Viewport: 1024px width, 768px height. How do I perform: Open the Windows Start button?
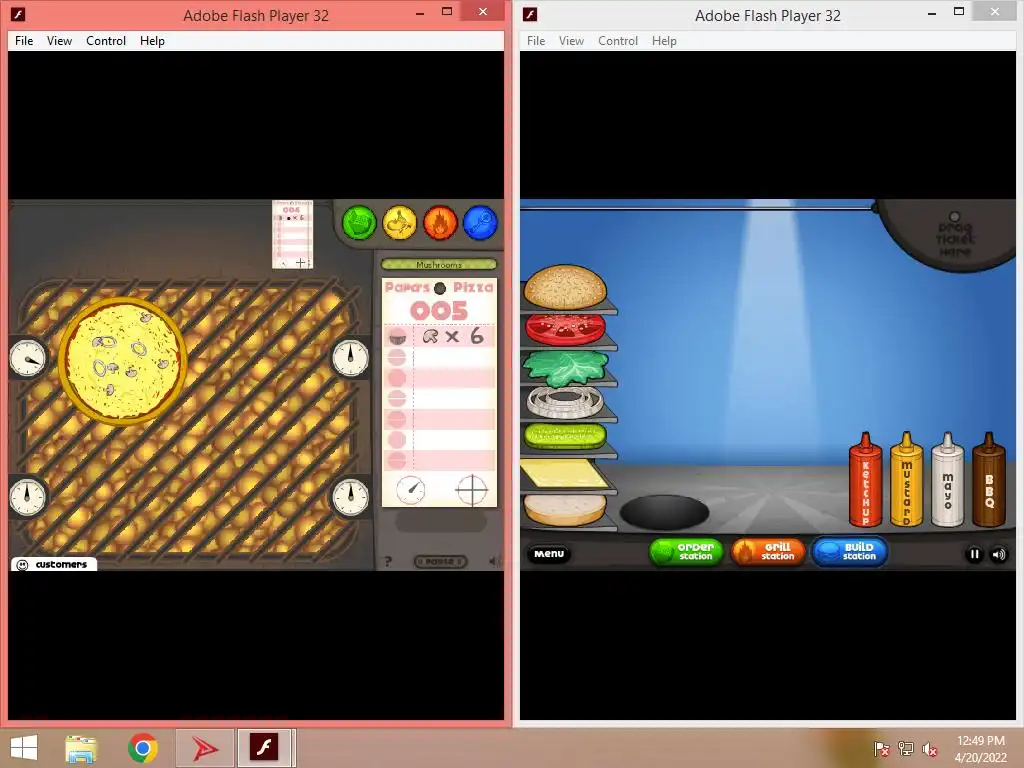(x=24, y=748)
